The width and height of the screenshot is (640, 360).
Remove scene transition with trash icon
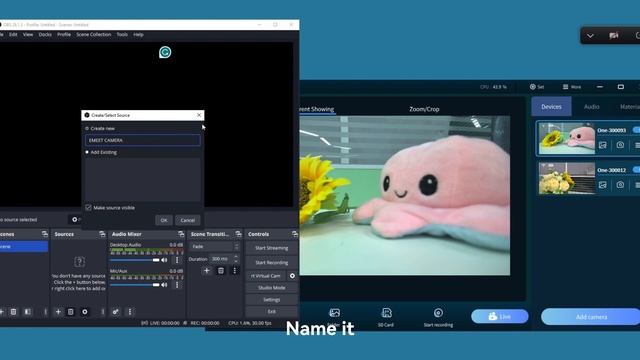[x=221, y=271]
